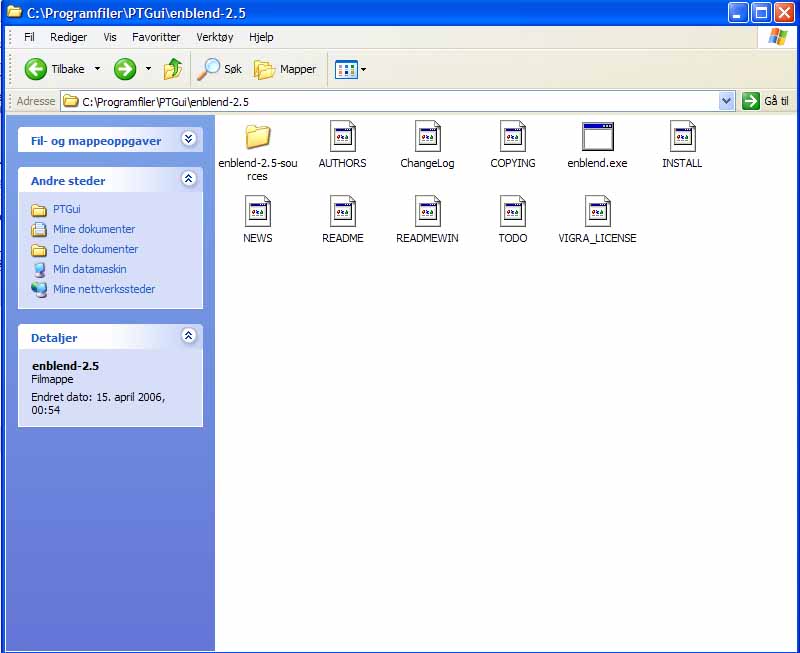The image size is (800, 653).
Task: Open the Hjelp menu
Action: pos(261,37)
